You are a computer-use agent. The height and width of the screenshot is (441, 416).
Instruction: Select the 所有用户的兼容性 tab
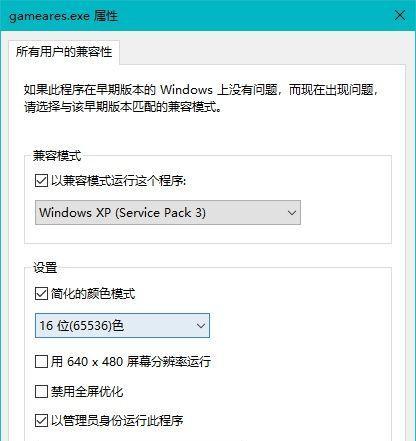point(64,52)
